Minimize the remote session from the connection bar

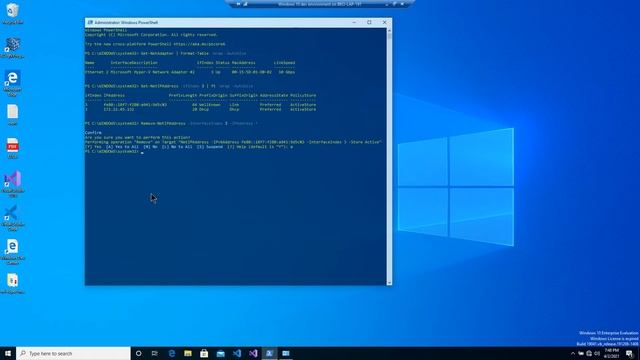coord(387,4)
